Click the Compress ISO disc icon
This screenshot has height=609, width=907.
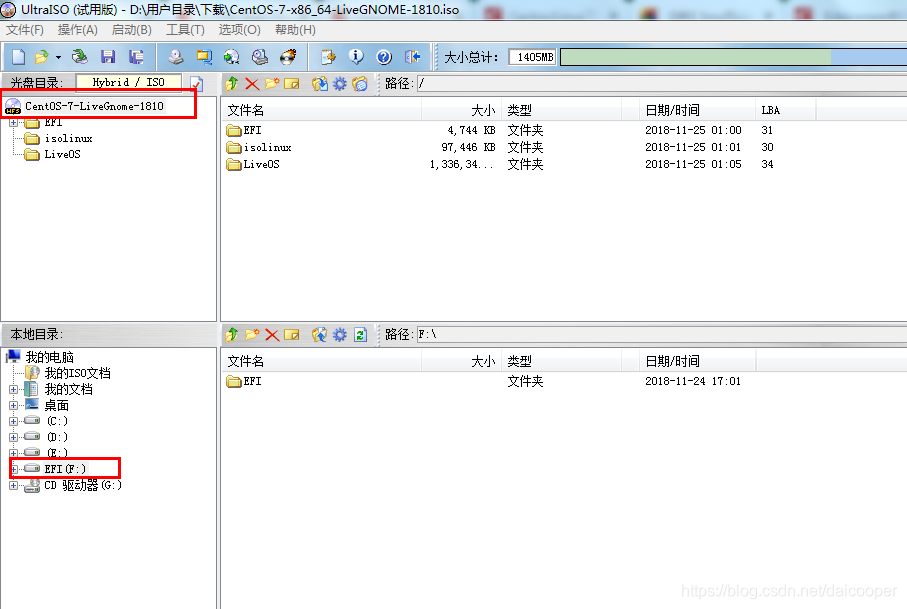point(232,57)
